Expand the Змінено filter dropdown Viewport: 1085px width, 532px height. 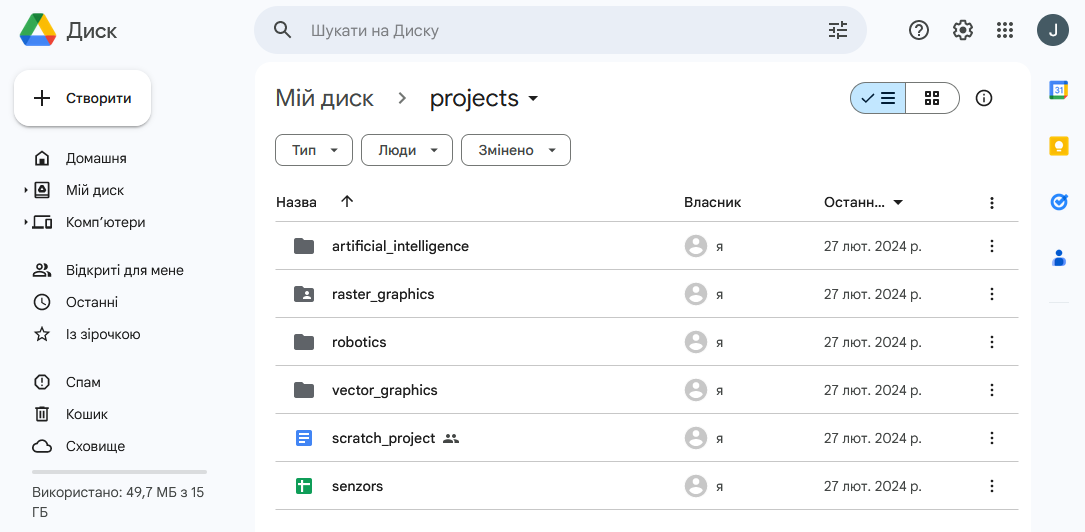[515, 150]
